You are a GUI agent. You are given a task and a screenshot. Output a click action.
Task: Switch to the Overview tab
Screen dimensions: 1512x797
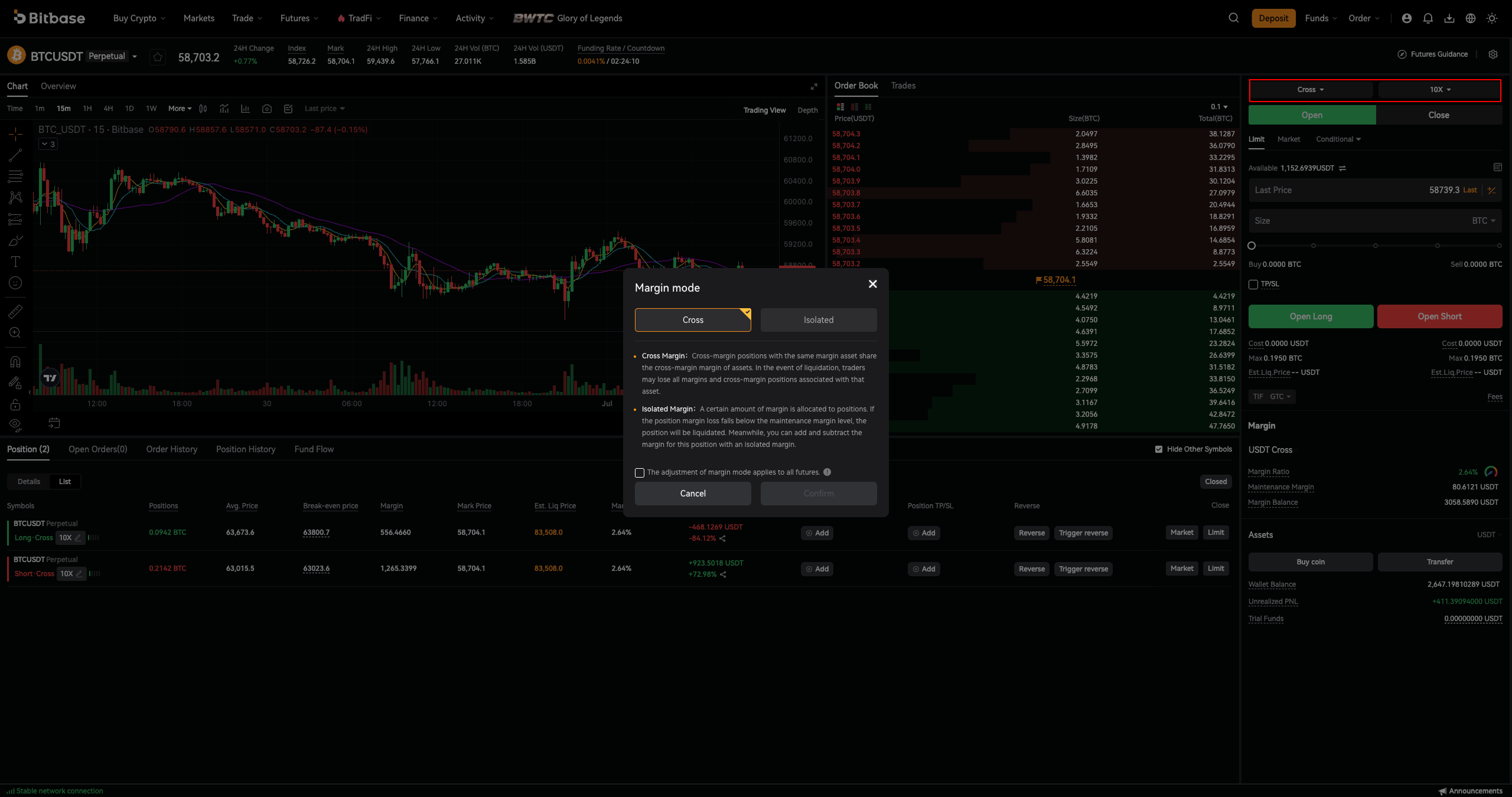[x=58, y=86]
